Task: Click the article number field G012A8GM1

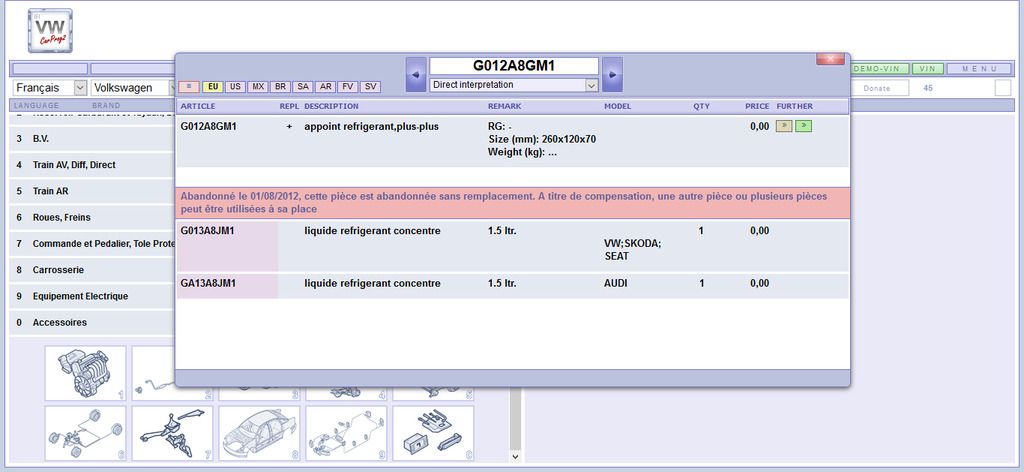Action: 514,66
